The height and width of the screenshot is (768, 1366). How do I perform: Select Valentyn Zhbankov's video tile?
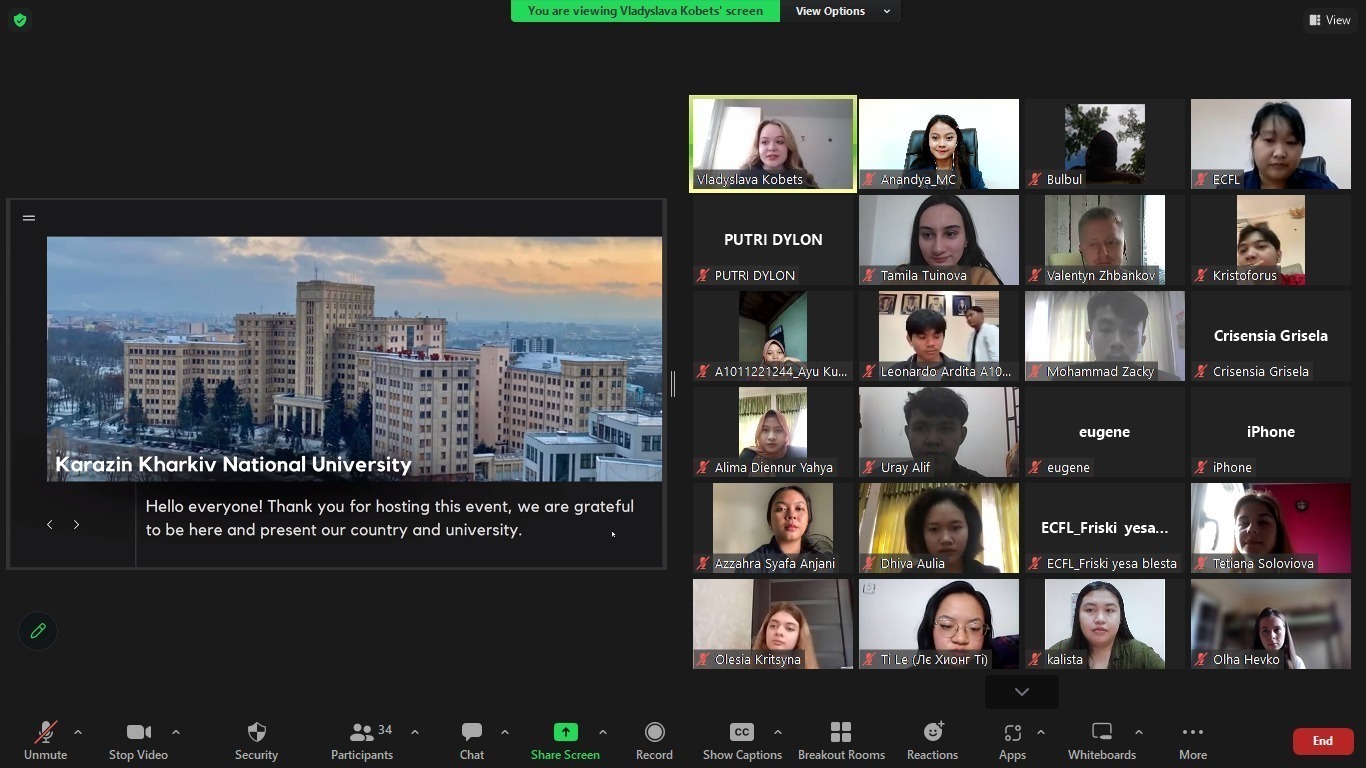pyautogui.click(x=1105, y=240)
